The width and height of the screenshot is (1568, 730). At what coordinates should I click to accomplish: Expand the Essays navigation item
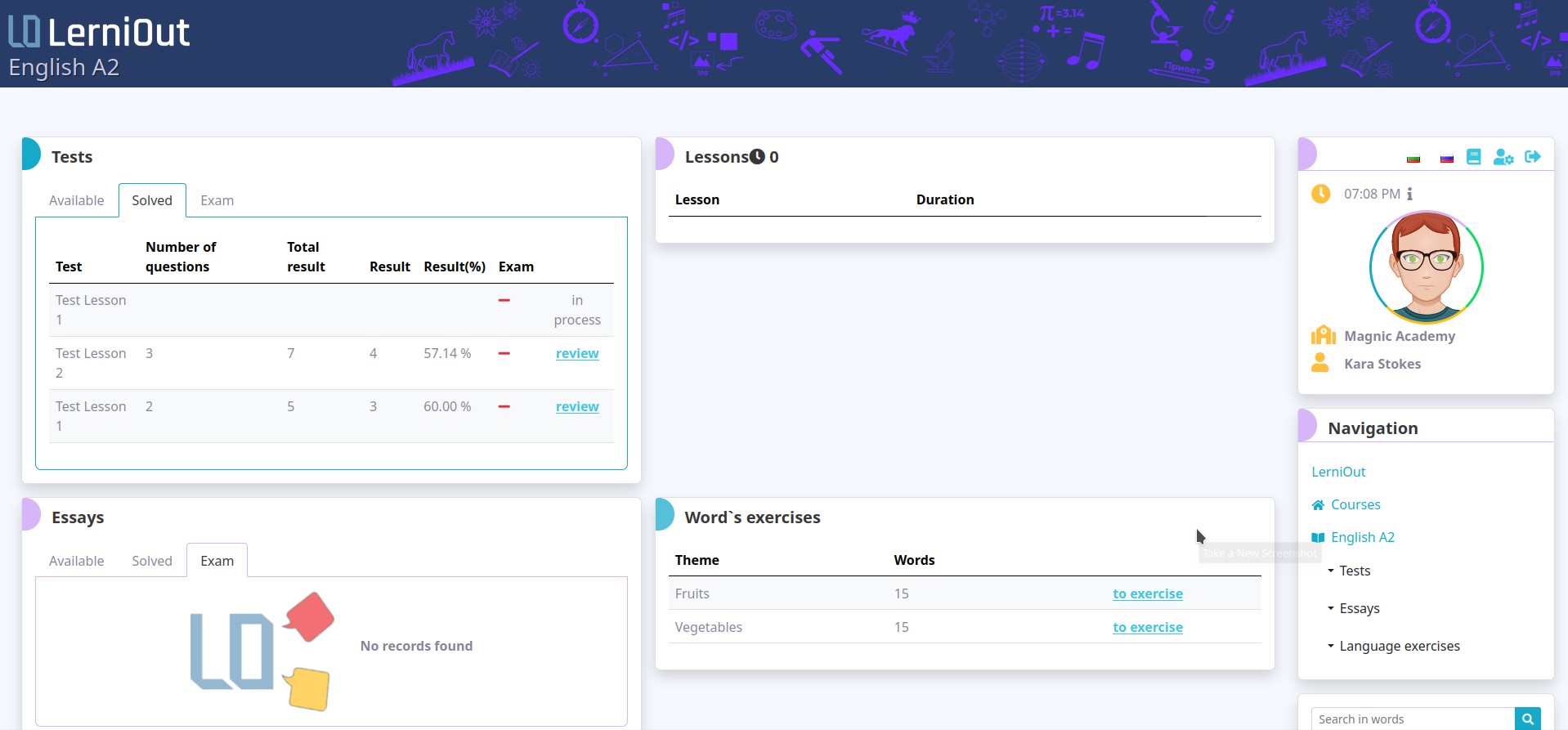[1354, 608]
